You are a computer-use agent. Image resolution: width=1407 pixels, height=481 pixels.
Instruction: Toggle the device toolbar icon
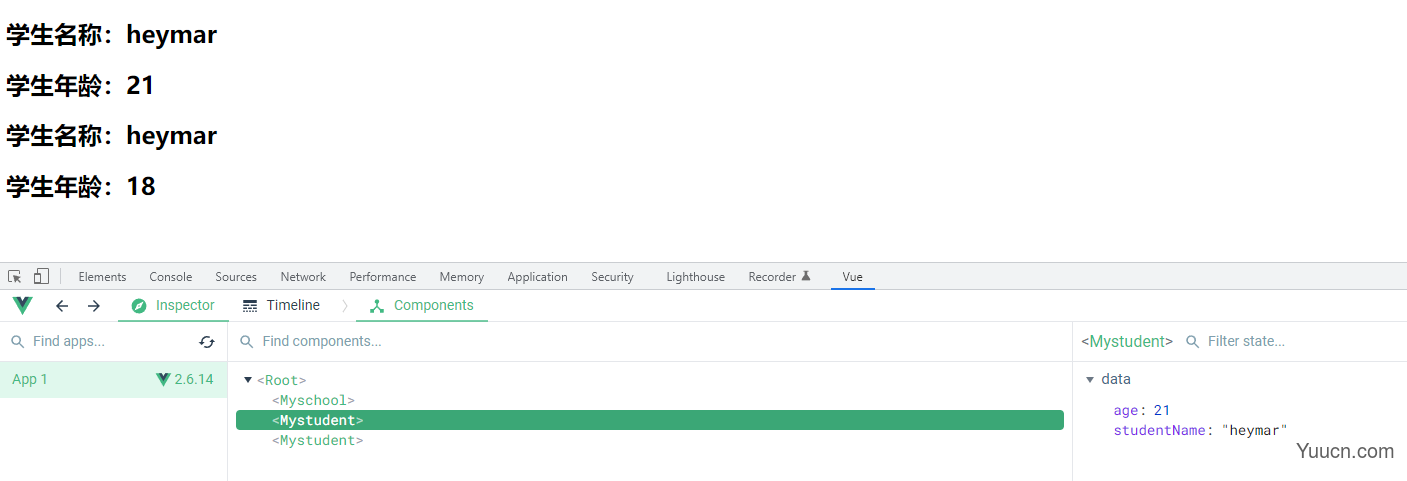click(41, 276)
